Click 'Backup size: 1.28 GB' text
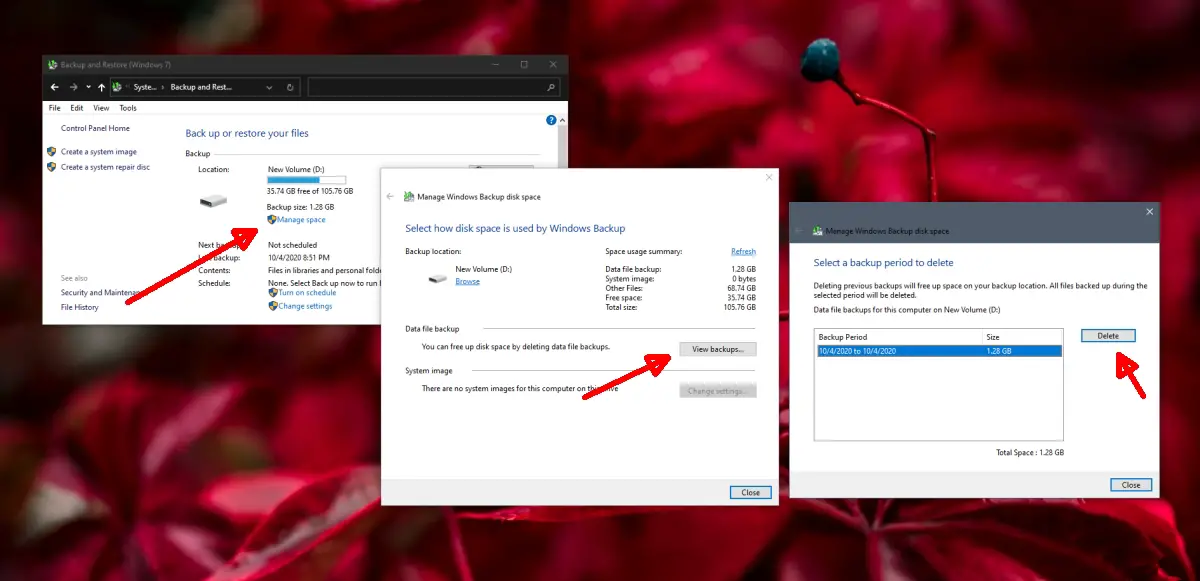Image resolution: width=1200 pixels, height=581 pixels. click(x=302, y=207)
